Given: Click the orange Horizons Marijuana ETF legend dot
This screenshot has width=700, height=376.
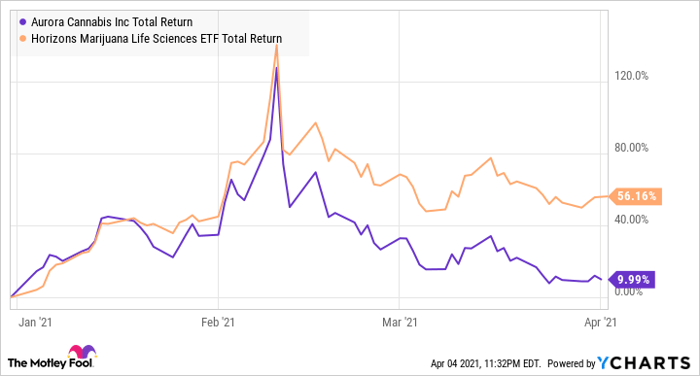Looking at the screenshot, I should tap(23, 39).
